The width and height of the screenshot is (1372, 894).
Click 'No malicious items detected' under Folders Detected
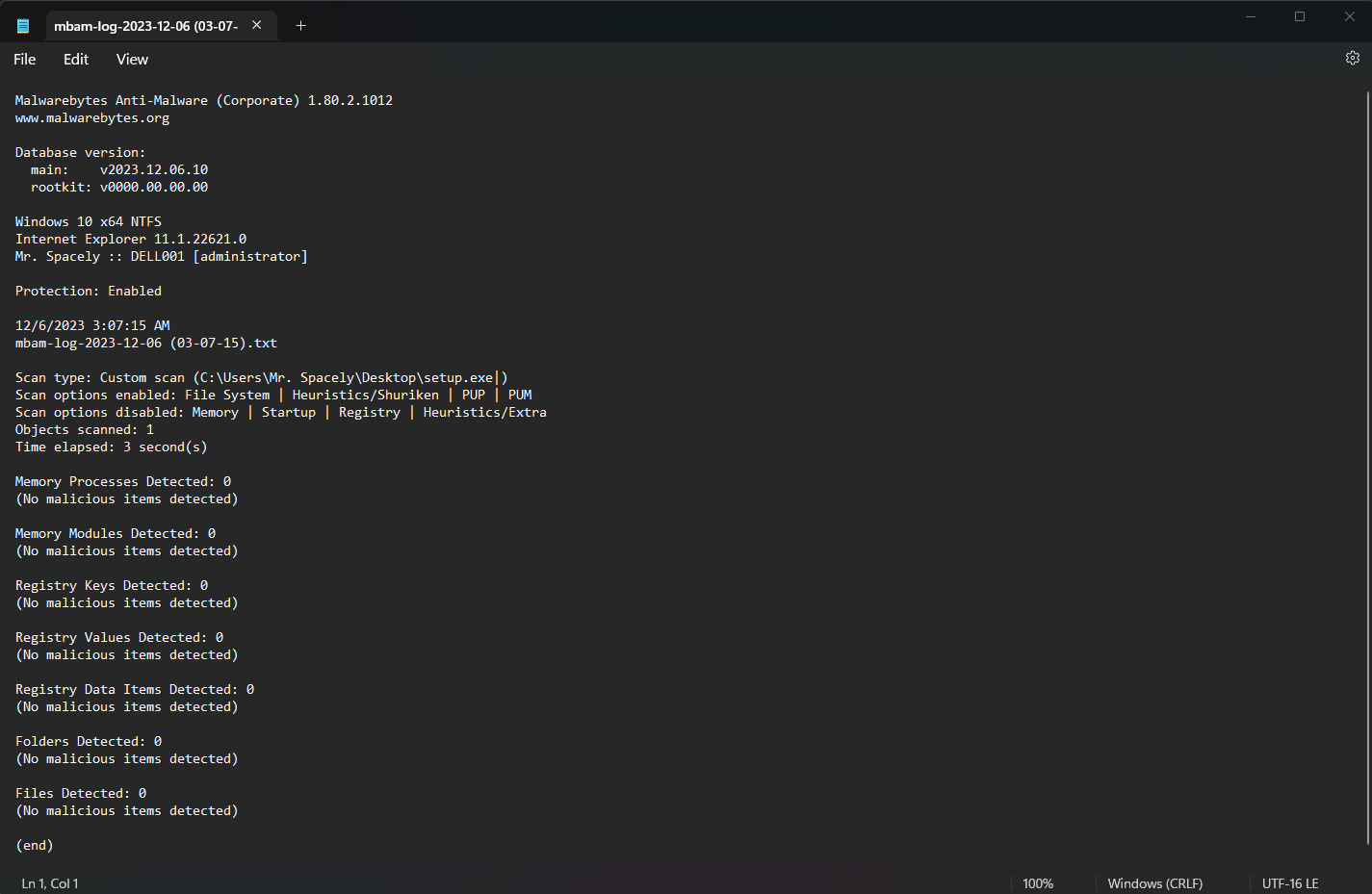pos(127,759)
